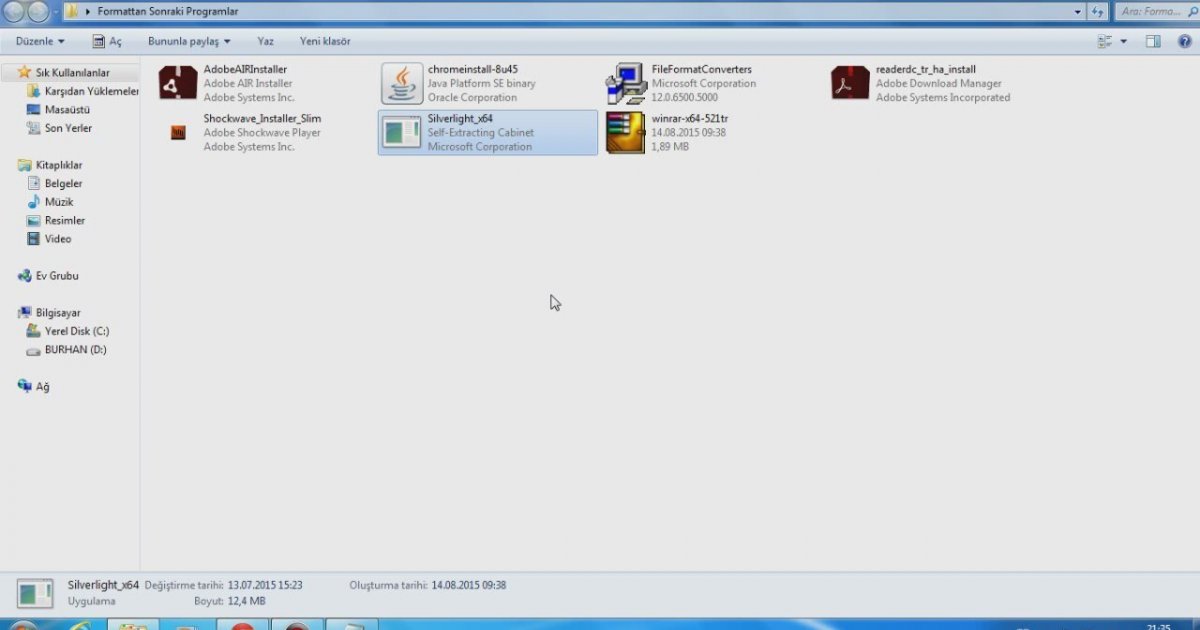Click the 'Oluşturma tarihi: 14.08.2015 09:38' text

click(428, 585)
